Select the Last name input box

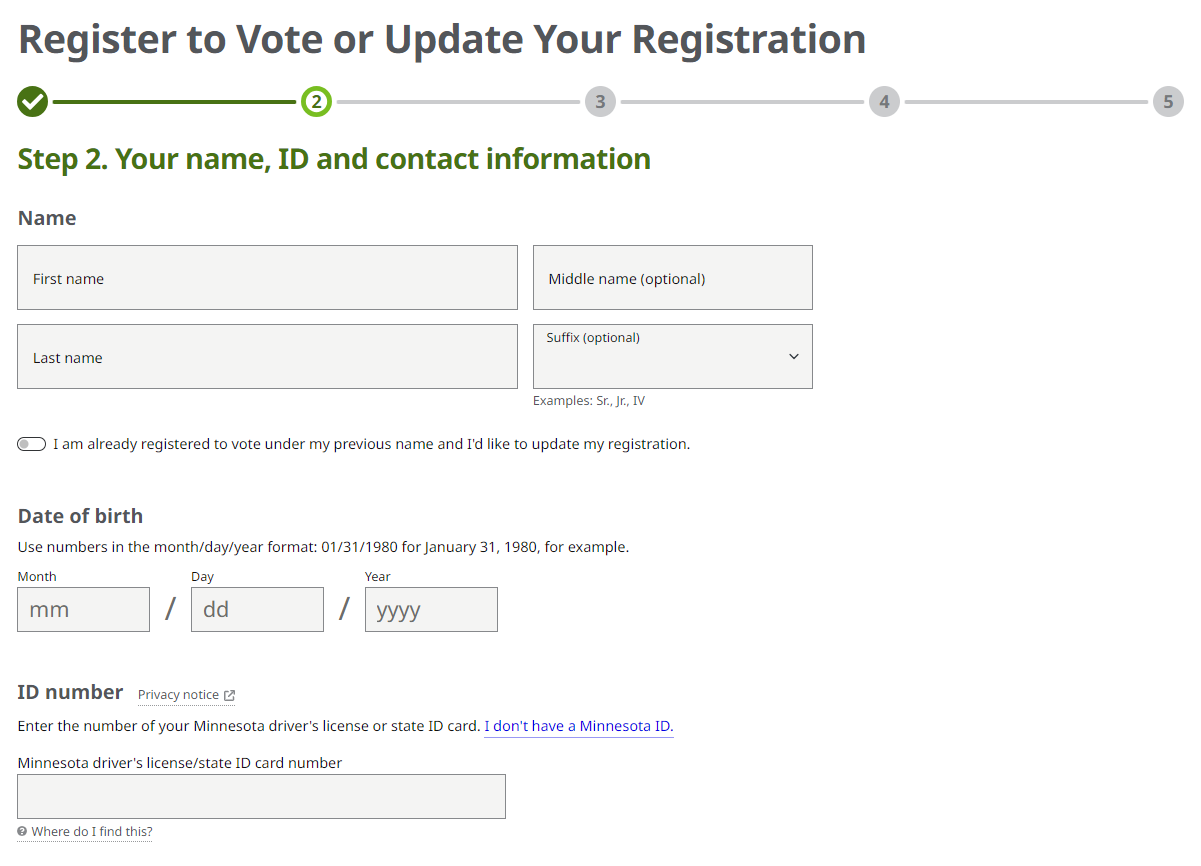click(x=267, y=356)
